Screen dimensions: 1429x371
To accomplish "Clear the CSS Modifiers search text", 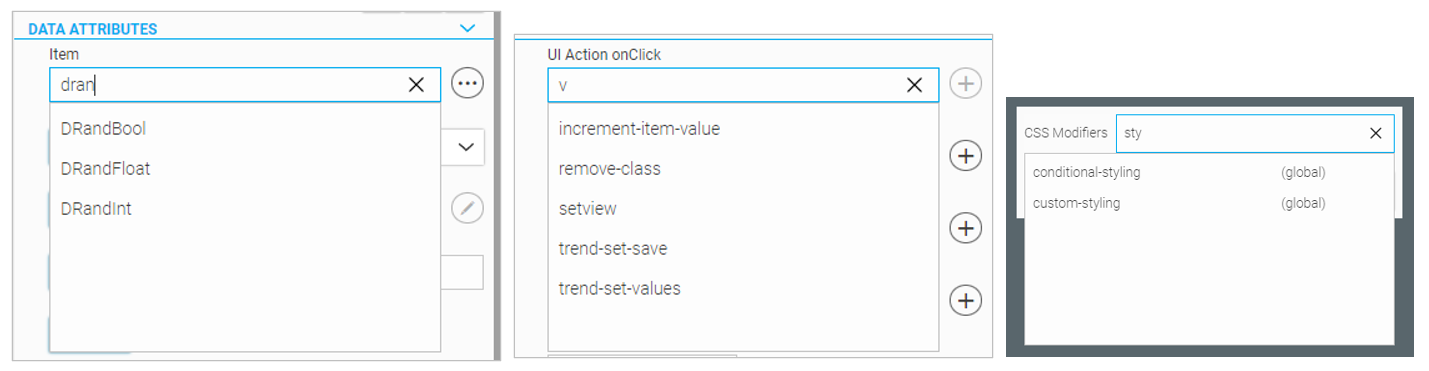I will (x=1375, y=133).
